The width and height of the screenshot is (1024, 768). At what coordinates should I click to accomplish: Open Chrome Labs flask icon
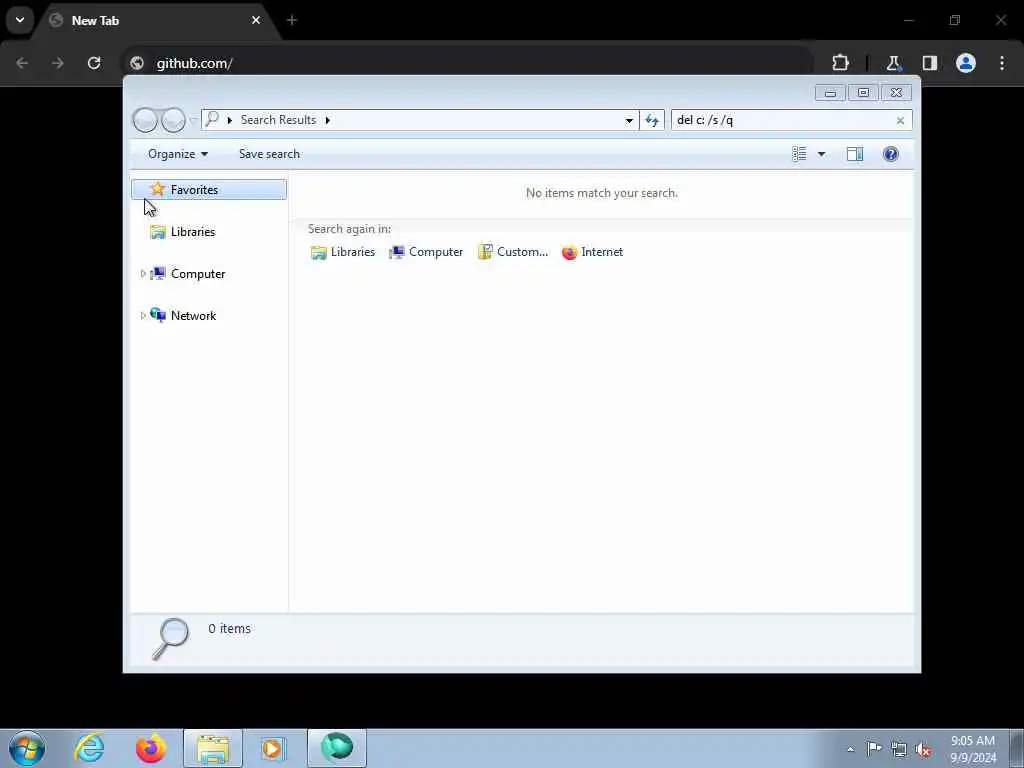click(x=893, y=63)
